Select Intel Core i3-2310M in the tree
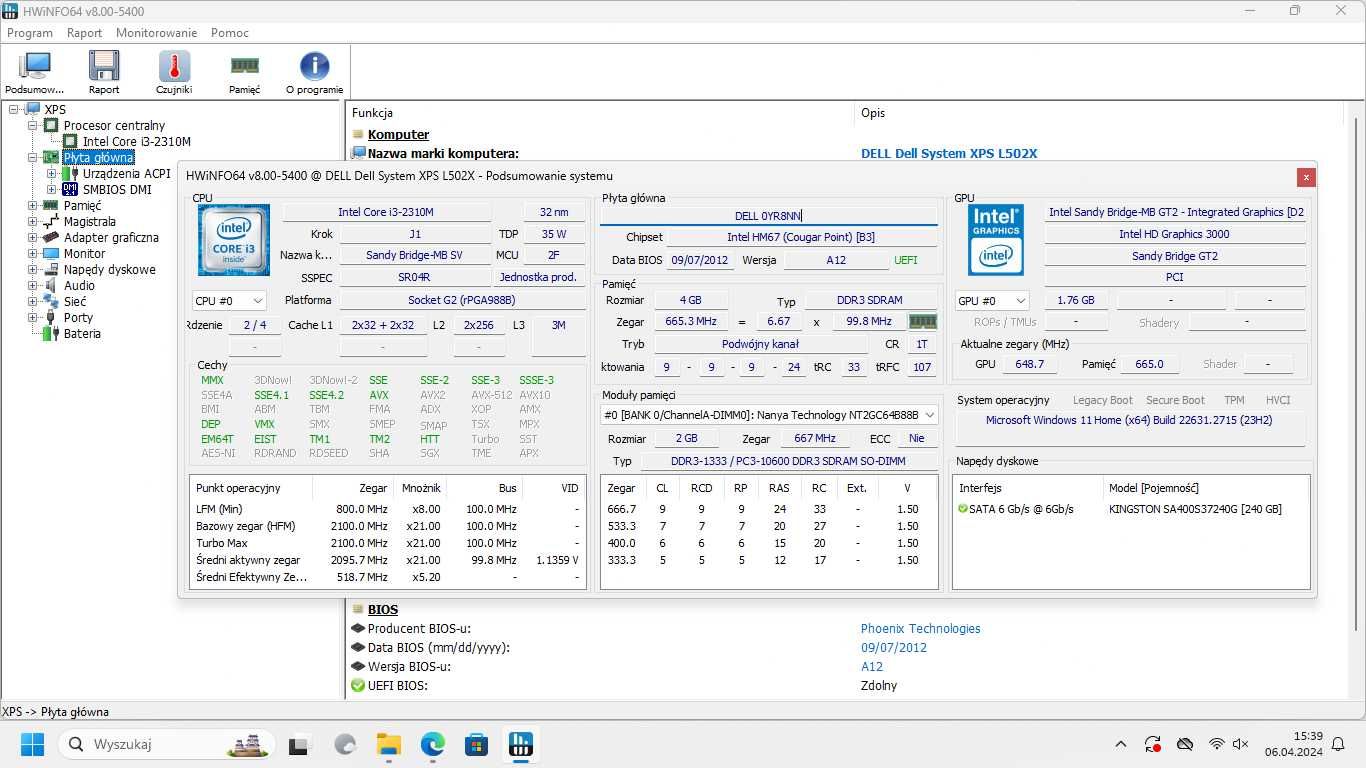The width and height of the screenshot is (1366, 768). pos(137,142)
